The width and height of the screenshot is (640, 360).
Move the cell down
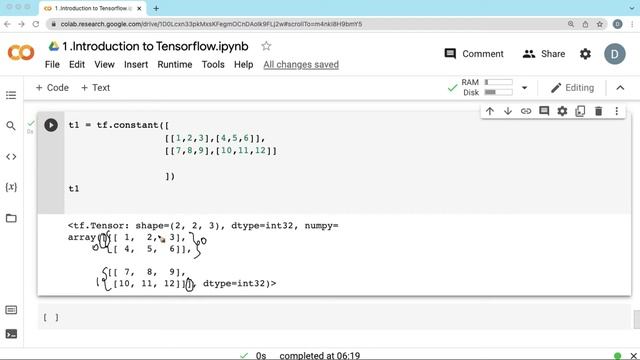click(x=508, y=111)
